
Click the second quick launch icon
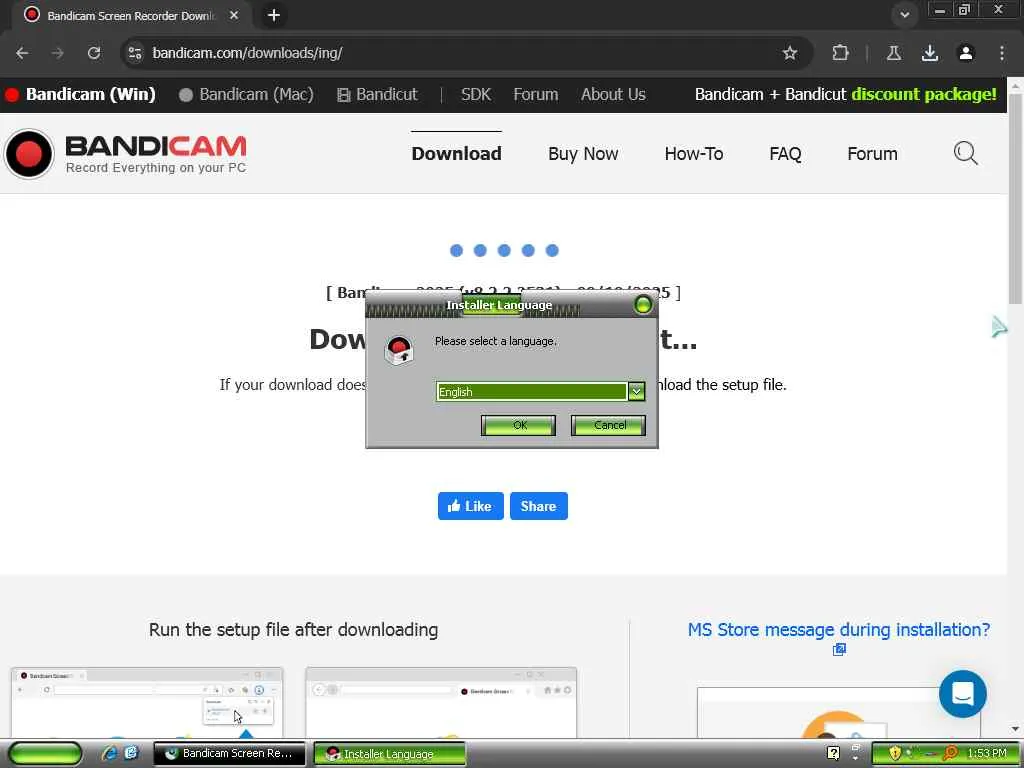(x=131, y=753)
